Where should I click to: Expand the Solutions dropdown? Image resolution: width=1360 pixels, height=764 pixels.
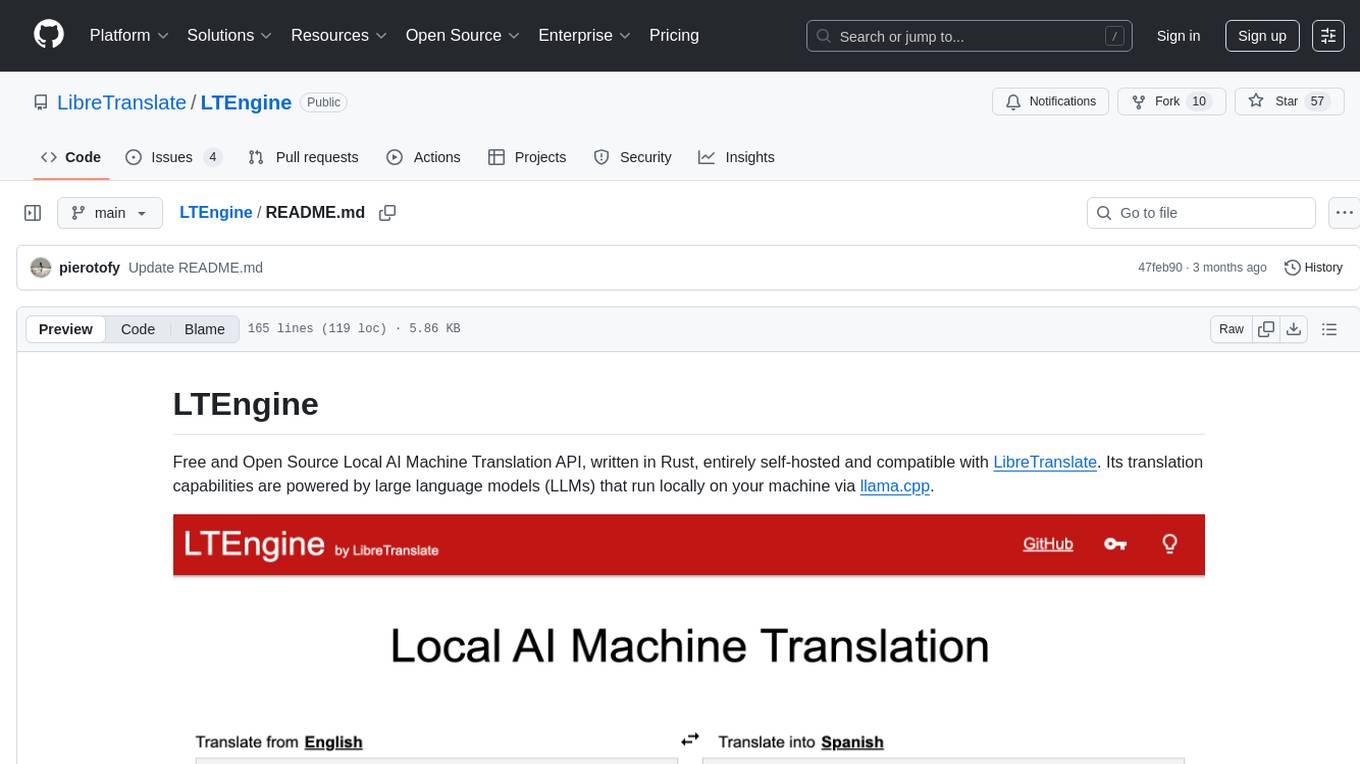(230, 35)
